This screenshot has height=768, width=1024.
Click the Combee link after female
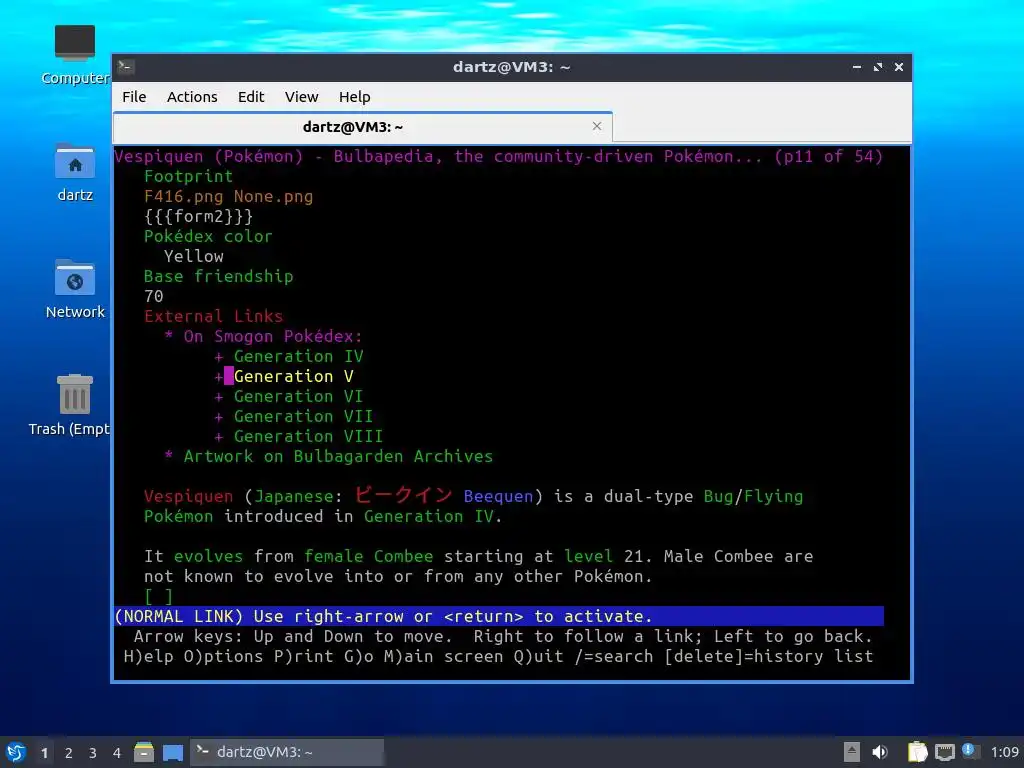[403, 556]
